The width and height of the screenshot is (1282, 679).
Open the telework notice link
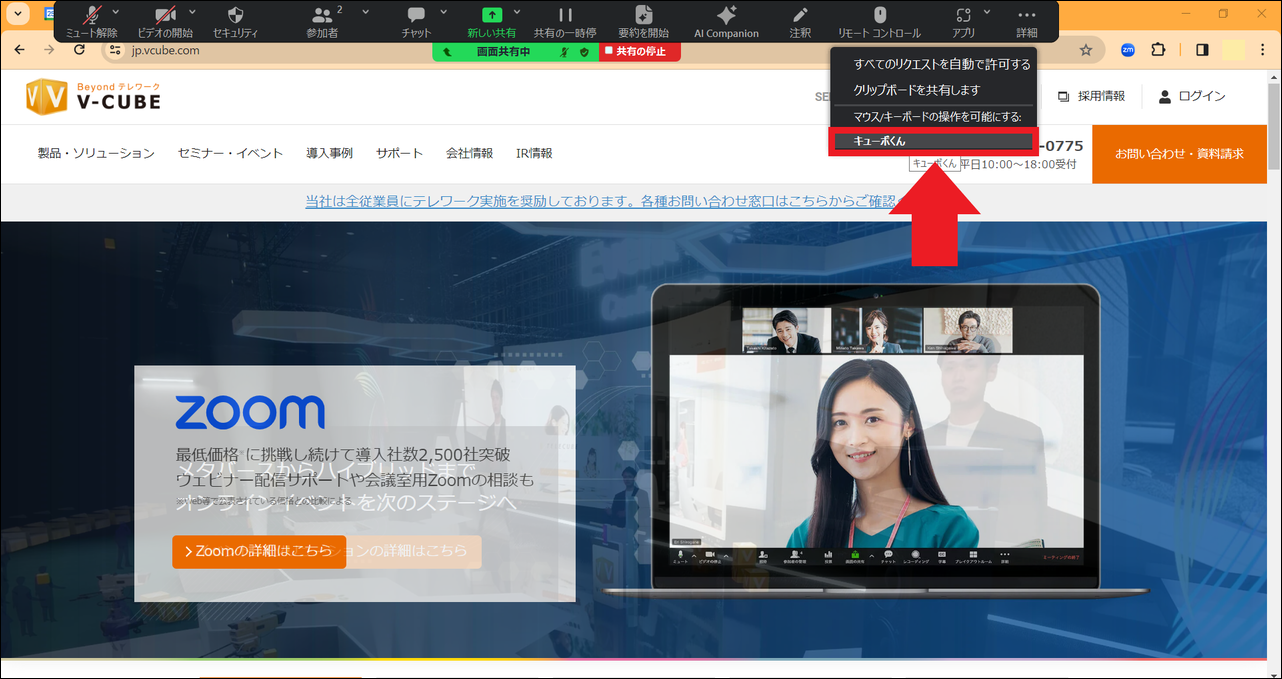click(607, 201)
